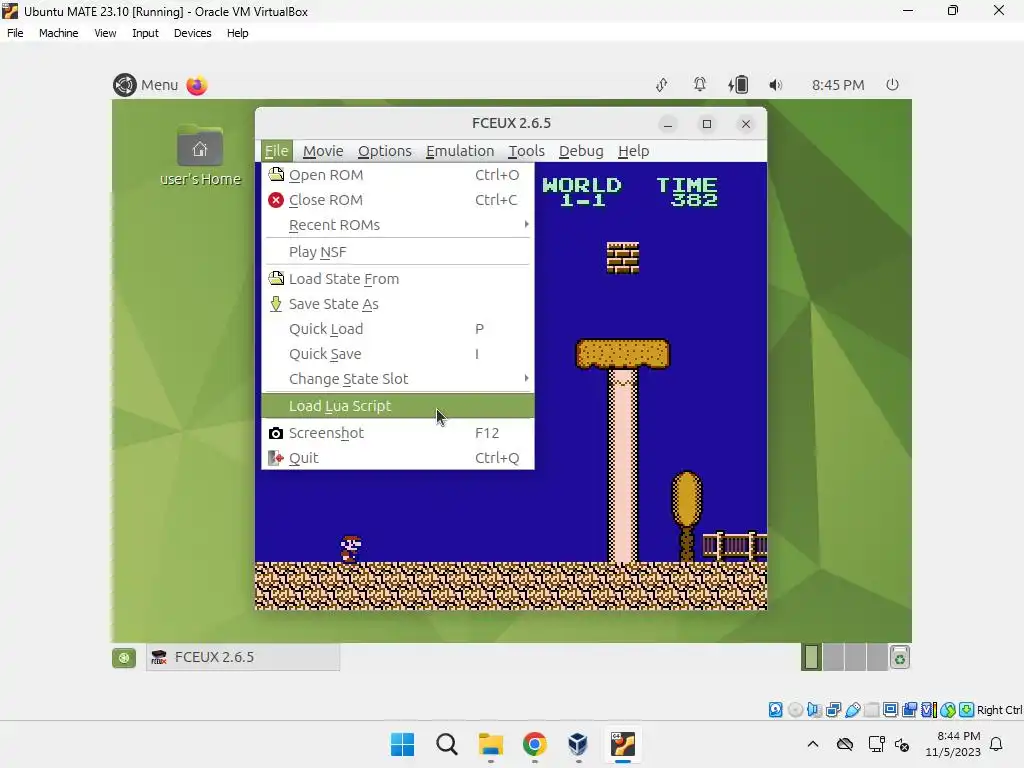Screen dimensions: 1024x768
Task: Open VirtualBox Machine menu
Action: pyautogui.click(x=58, y=33)
